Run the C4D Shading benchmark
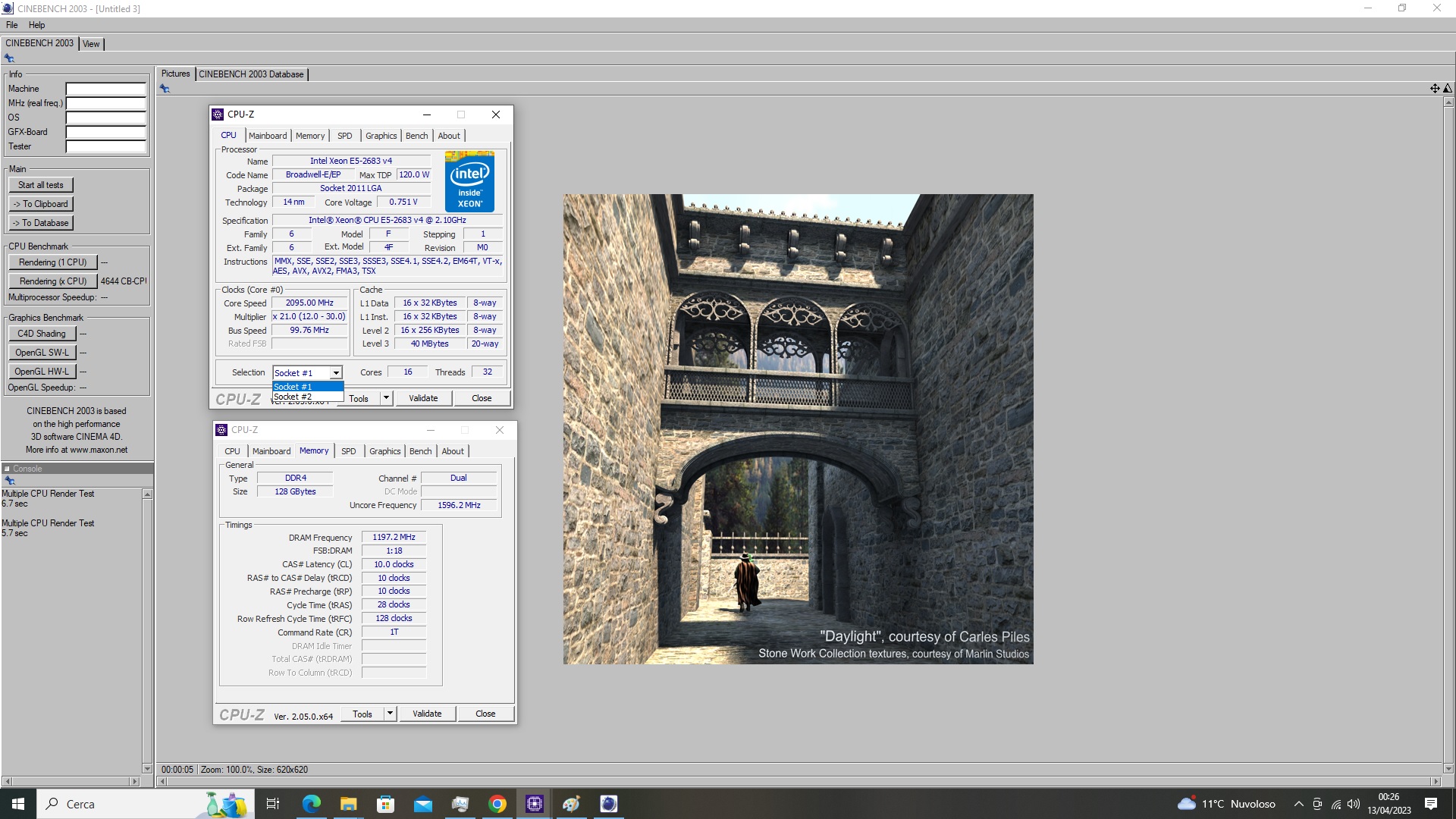1456x819 pixels. pyautogui.click(x=42, y=334)
